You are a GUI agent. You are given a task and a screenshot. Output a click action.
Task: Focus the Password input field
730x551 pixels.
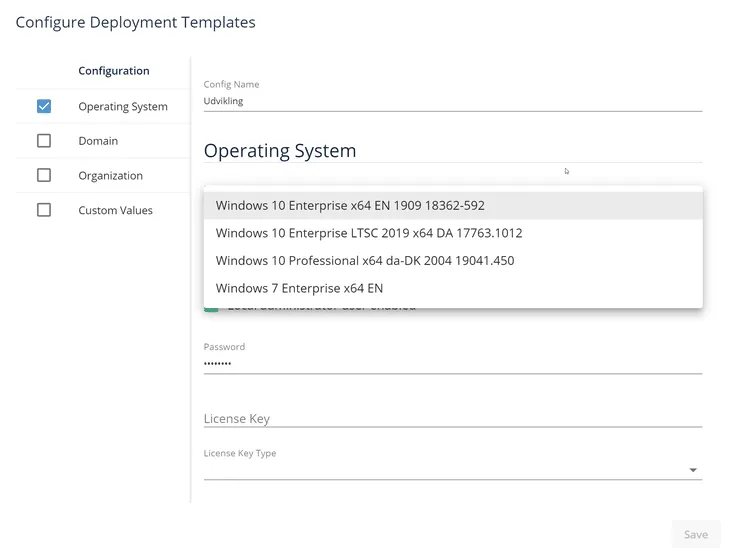(453, 363)
